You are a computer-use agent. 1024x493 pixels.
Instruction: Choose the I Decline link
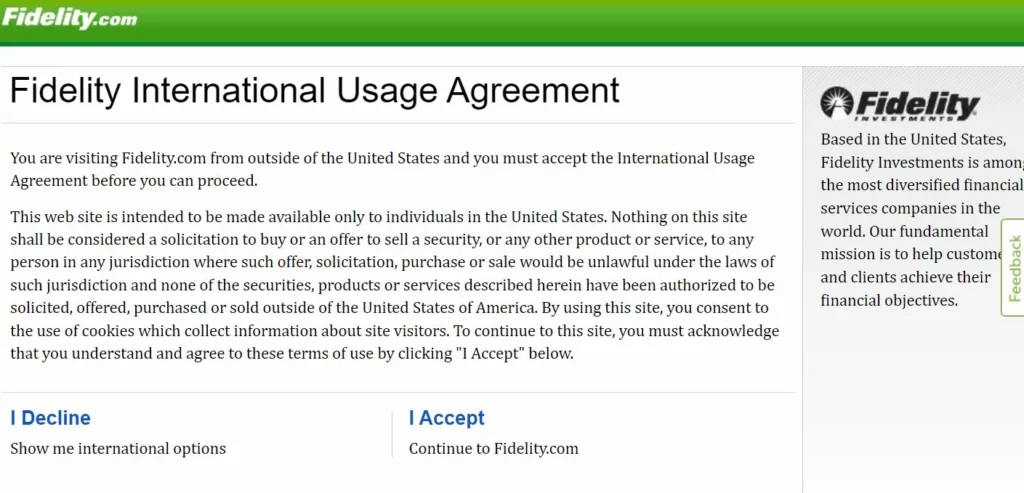point(50,418)
